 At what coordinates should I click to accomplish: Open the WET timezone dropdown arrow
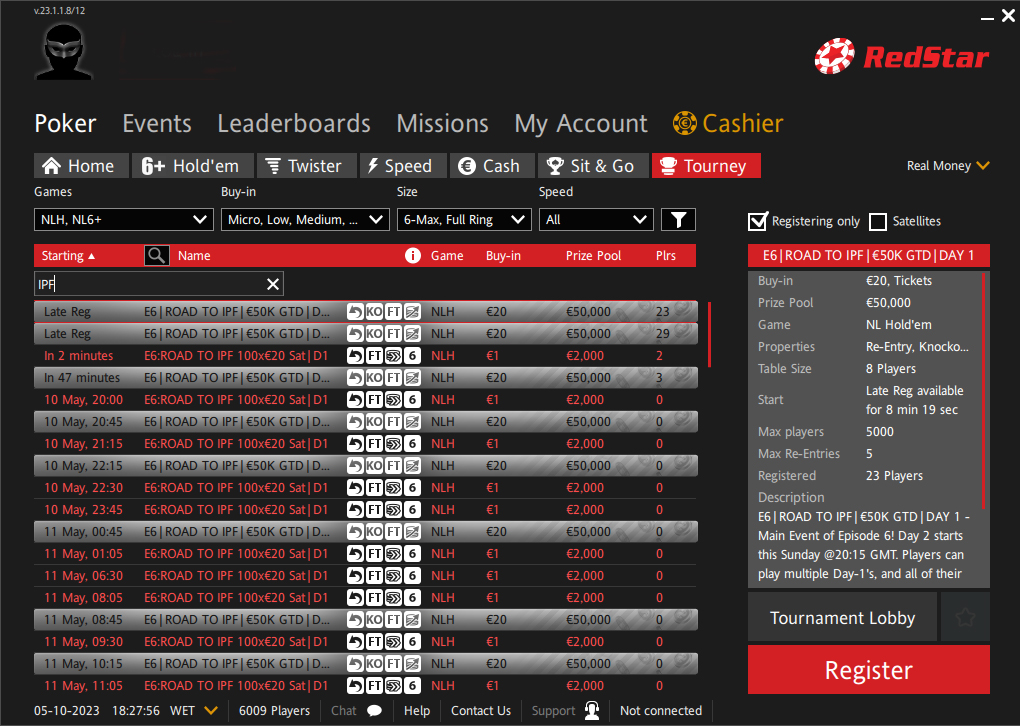click(x=211, y=710)
